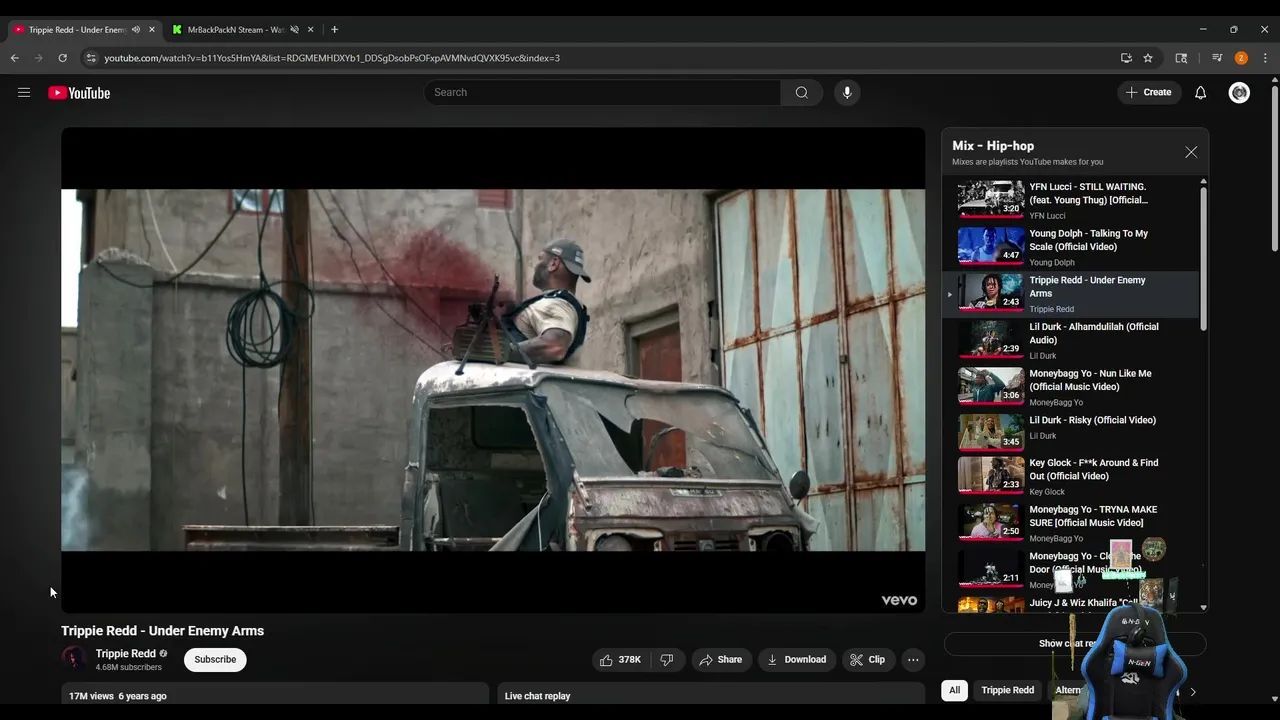Open the YouTube guide hamburger menu
The width and height of the screenshot is (1280, 720).
pos(24,92)
